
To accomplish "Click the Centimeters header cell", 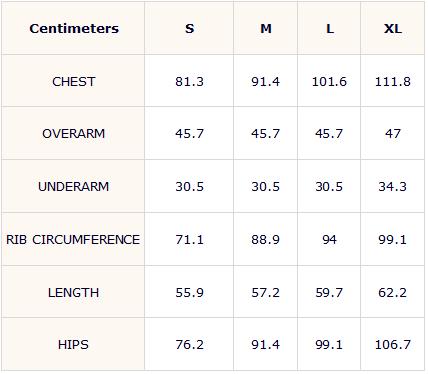I will point(74,28).
